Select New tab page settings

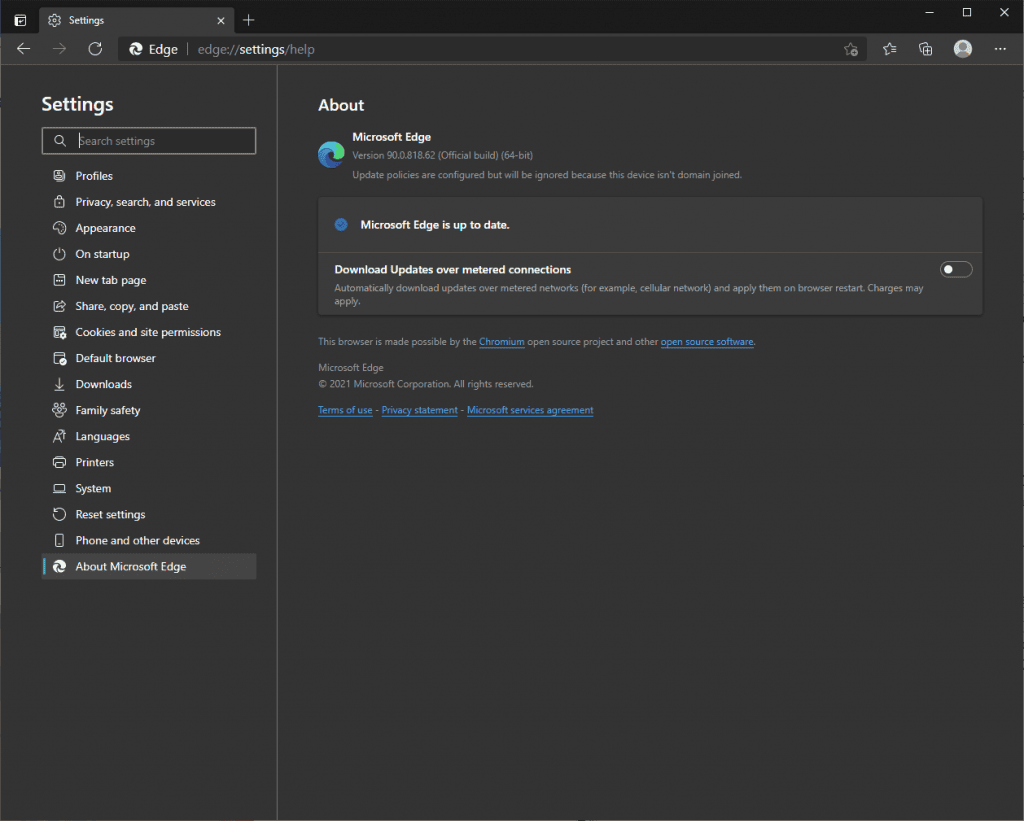149,280
